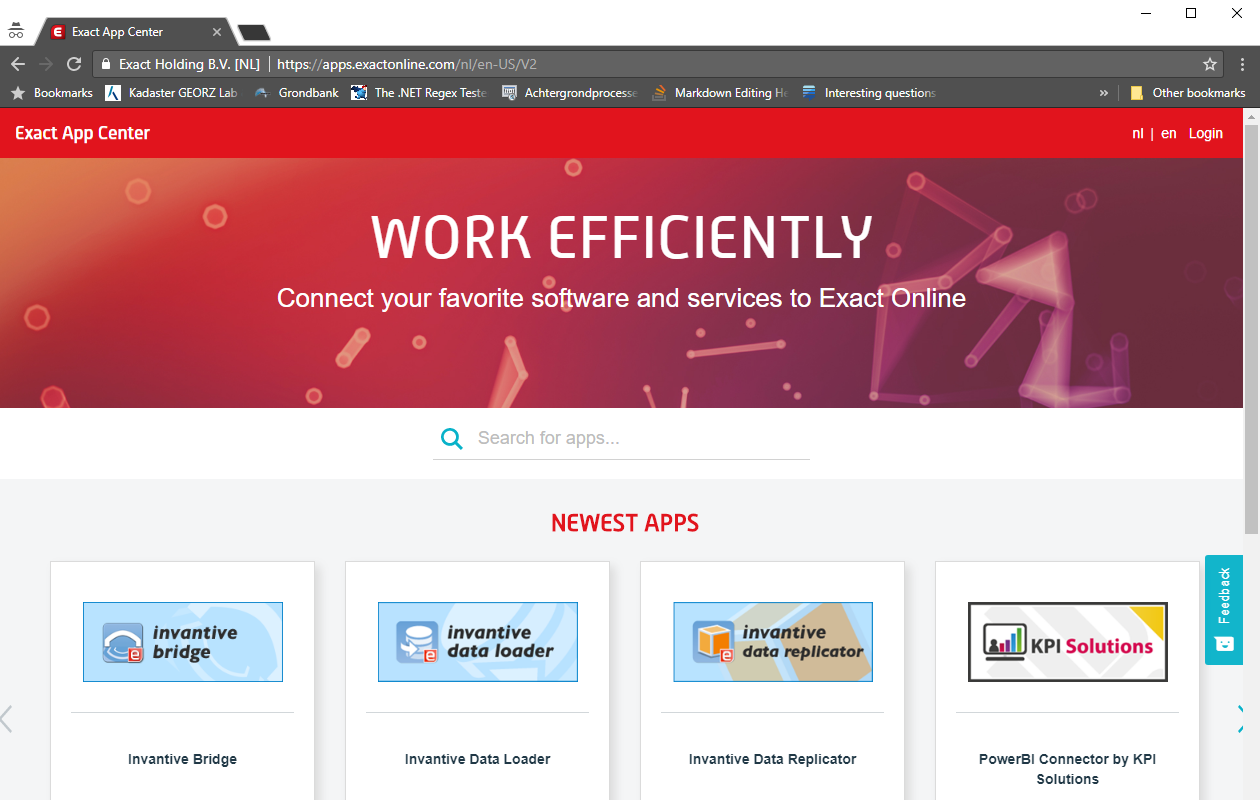The height and width of the screenshot is (800, 1260).
Task: Show previous apps with left carousel arrow
Action: [7, 718]
